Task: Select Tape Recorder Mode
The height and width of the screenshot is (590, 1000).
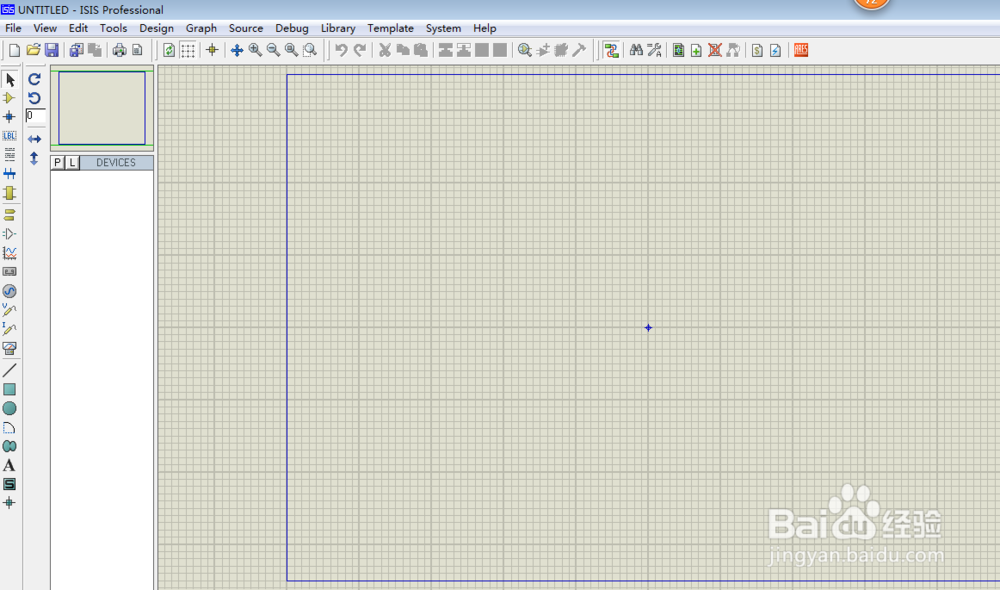Action: pos(10,272)
